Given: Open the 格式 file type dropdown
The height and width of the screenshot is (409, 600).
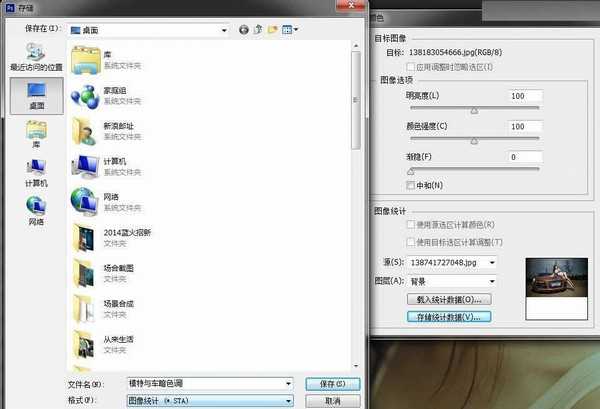Looking at the screenshot, I should pos(288,400).
